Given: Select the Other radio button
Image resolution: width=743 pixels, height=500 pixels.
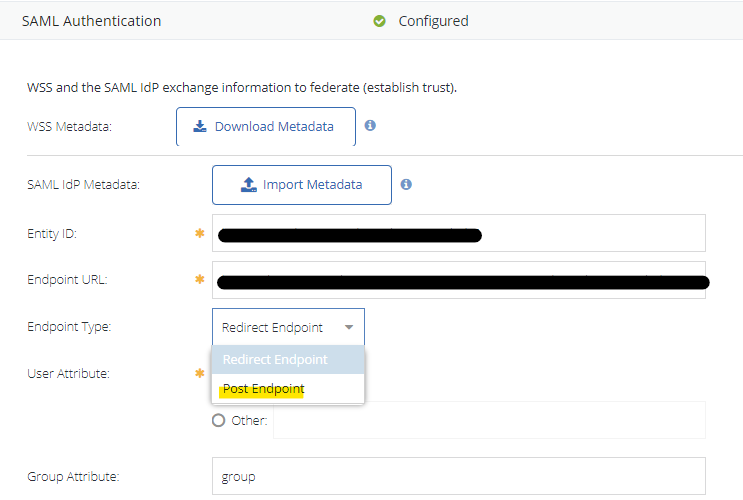Looking at the screenshot, I should 219,421.
